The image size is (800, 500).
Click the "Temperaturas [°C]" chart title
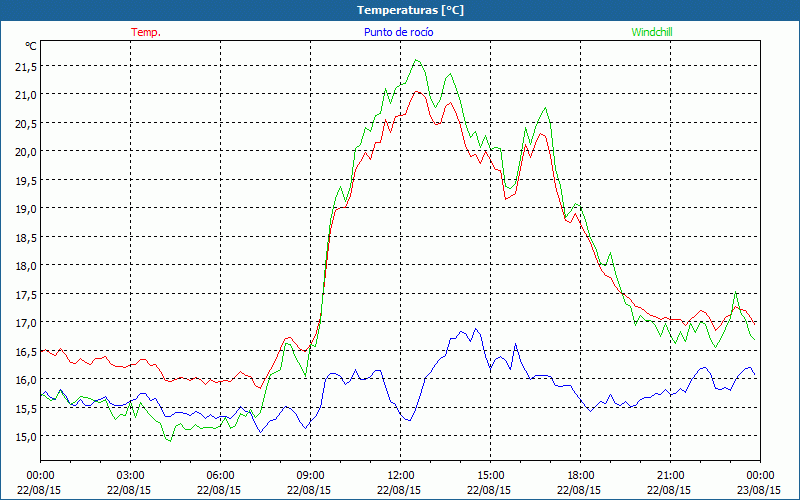(x=400, y=10)
